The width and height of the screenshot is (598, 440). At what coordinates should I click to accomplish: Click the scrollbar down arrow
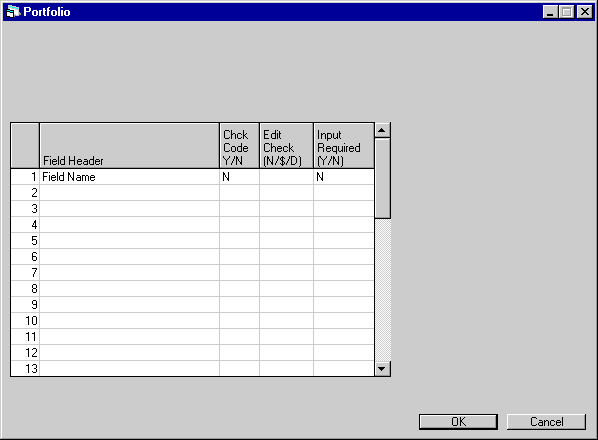[382, 369]
